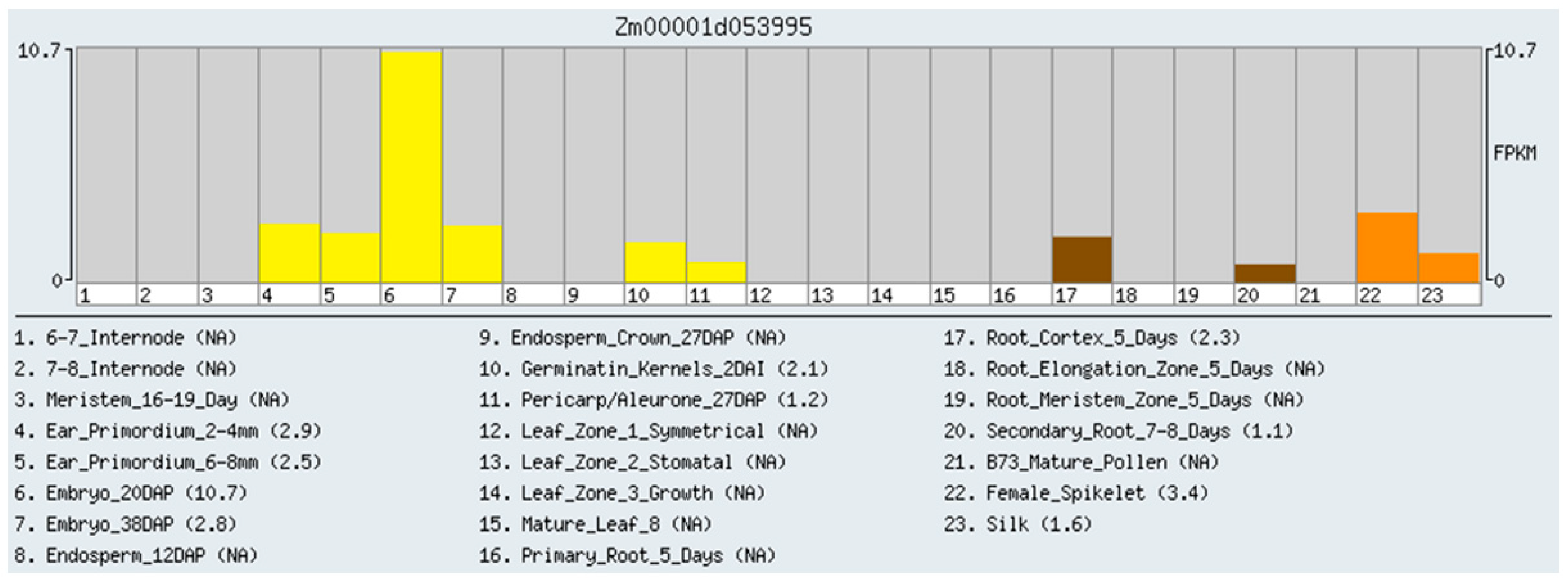Click legend entry Pericarp/Aleurone_27DAP (1.2)
Image resolution: width=1568 pixels, height=582 pixels.
[x=654, y=400]
